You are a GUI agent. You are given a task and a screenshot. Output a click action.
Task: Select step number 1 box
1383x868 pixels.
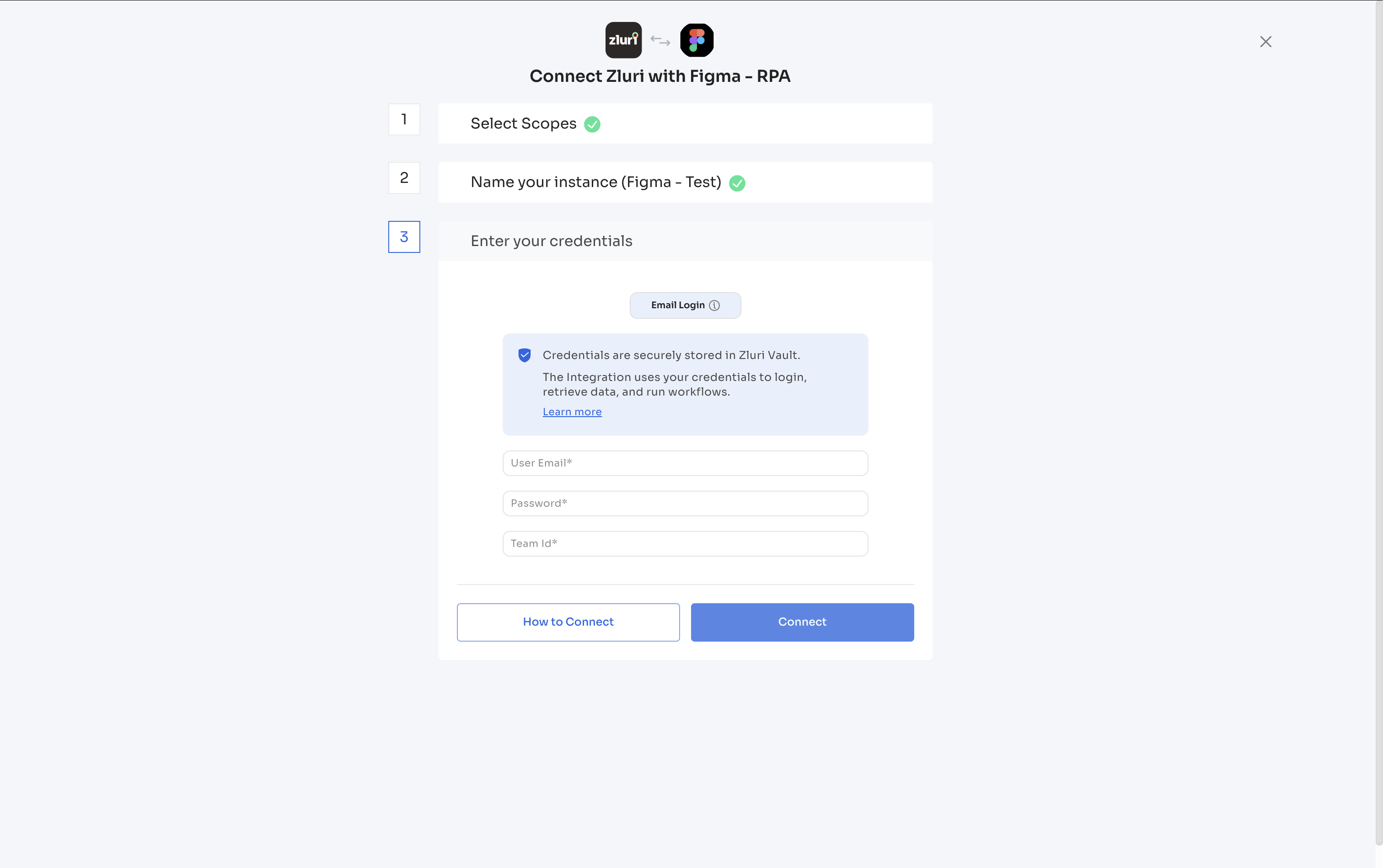[x=403, y=119]
